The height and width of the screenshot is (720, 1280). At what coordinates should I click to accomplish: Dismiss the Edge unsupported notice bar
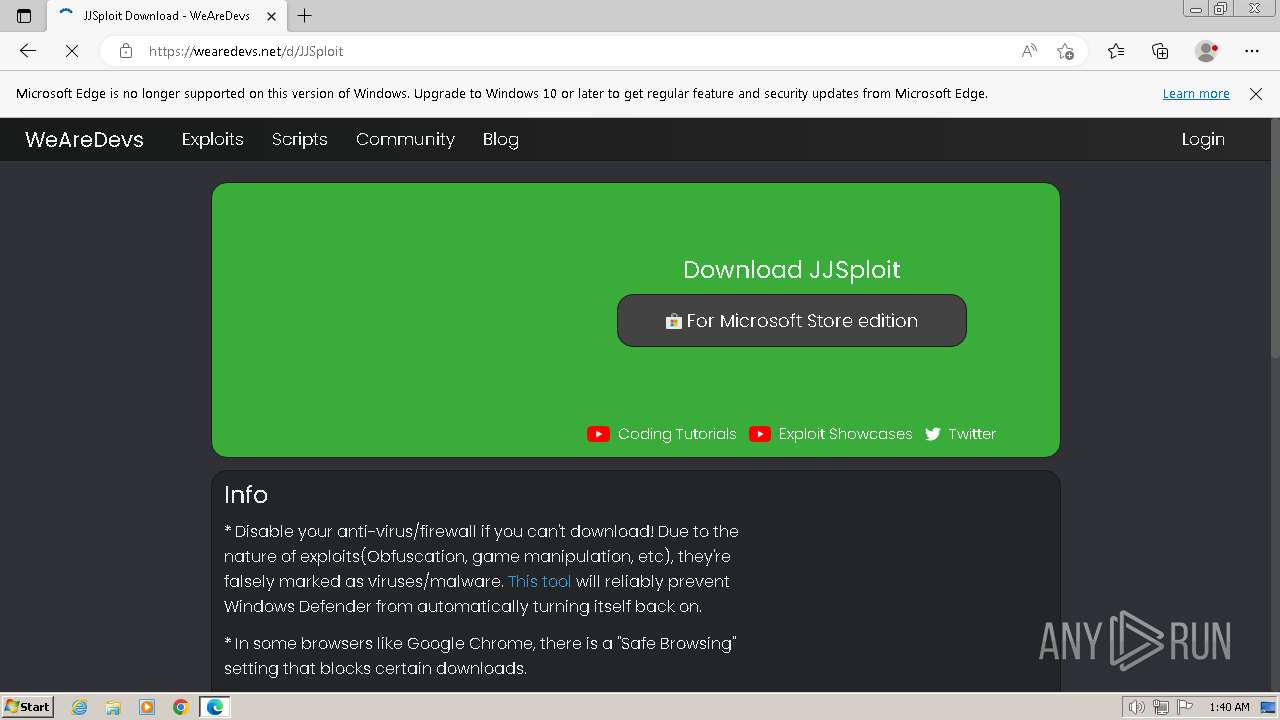(x=1256, y=93)
